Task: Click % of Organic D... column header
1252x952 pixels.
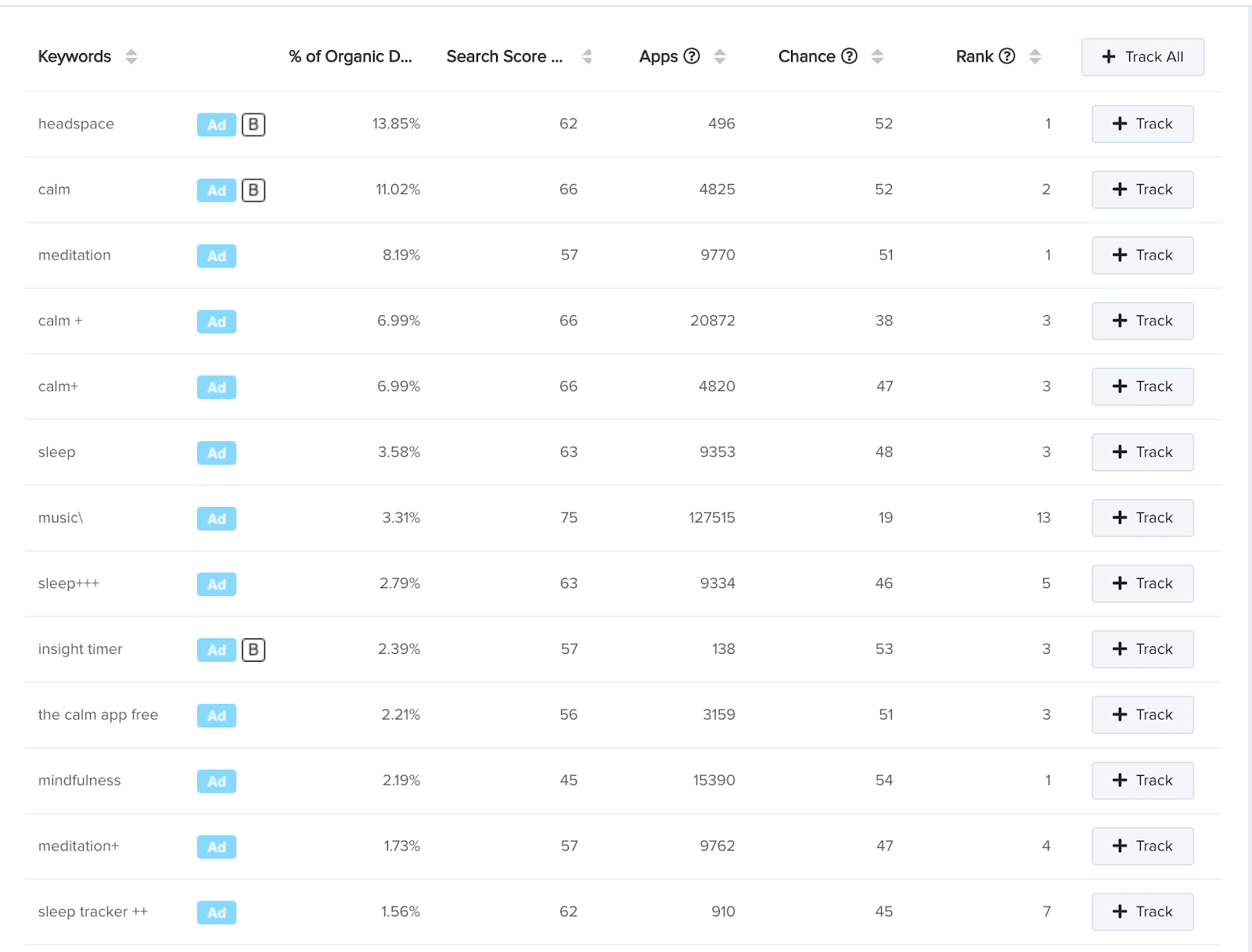Action: (x=350, y=56)
